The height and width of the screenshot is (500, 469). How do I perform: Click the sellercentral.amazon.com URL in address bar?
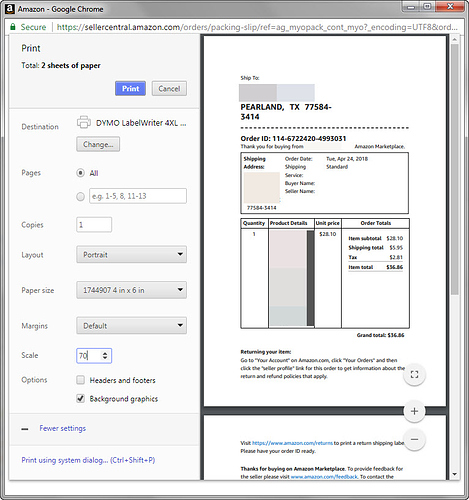tap(257, 27)
